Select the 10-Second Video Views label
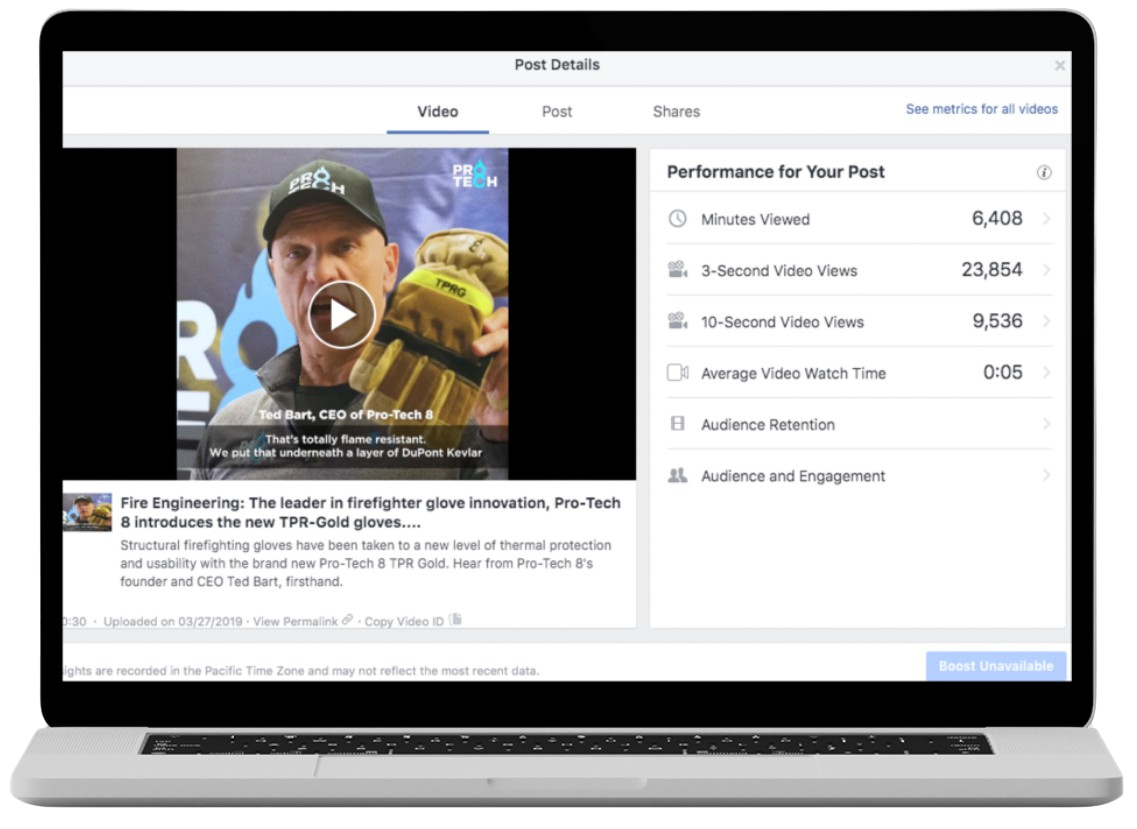Image resolution: width=1137 pixels, height=829 pixels. tap(782, 322)
